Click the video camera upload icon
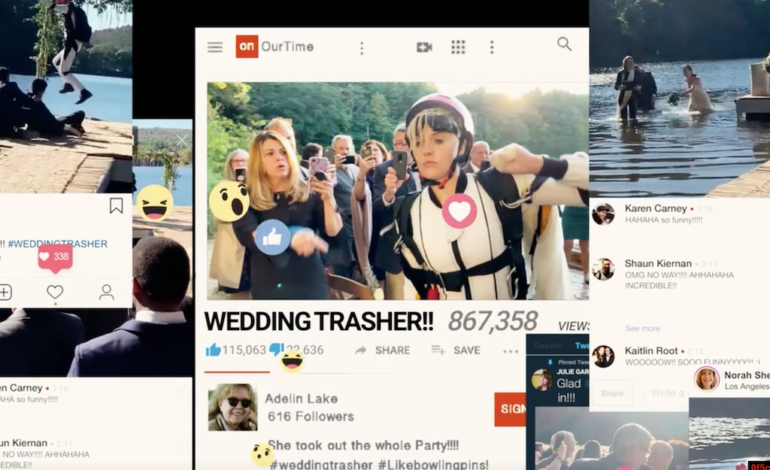 click(x=424, y=47)
